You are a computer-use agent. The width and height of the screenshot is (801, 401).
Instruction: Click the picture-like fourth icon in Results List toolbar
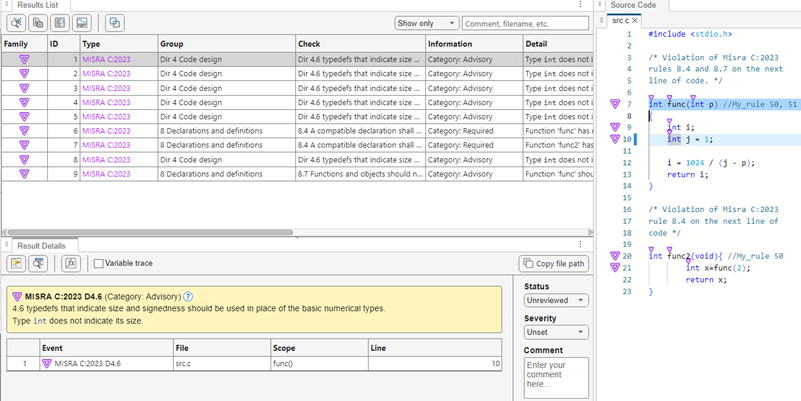click(x=83, y=23)
